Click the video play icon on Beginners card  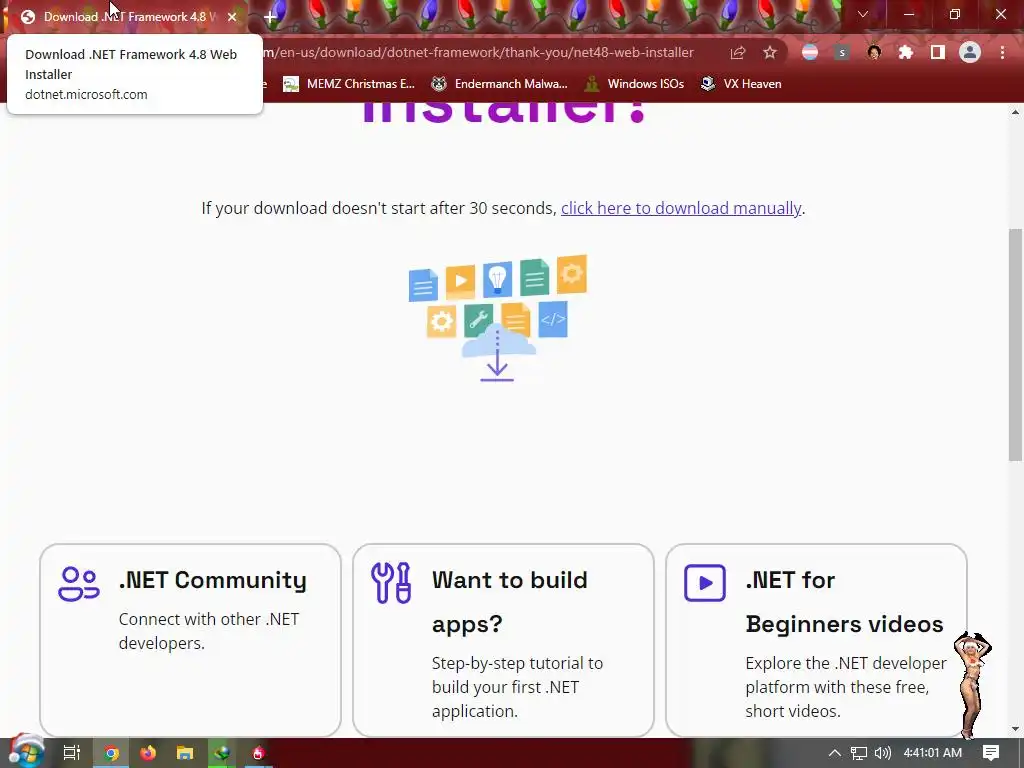point(705,583)
